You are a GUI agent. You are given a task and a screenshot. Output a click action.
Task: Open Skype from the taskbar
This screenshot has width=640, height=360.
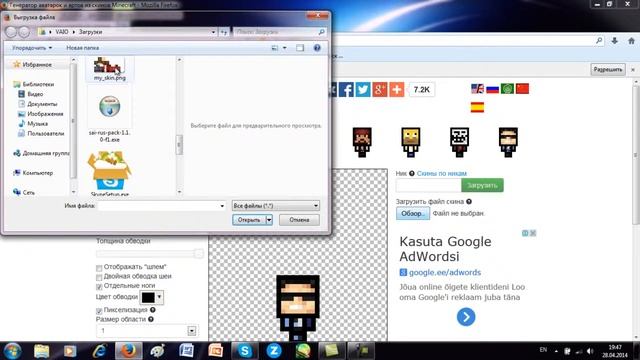[x=244, y=351]
